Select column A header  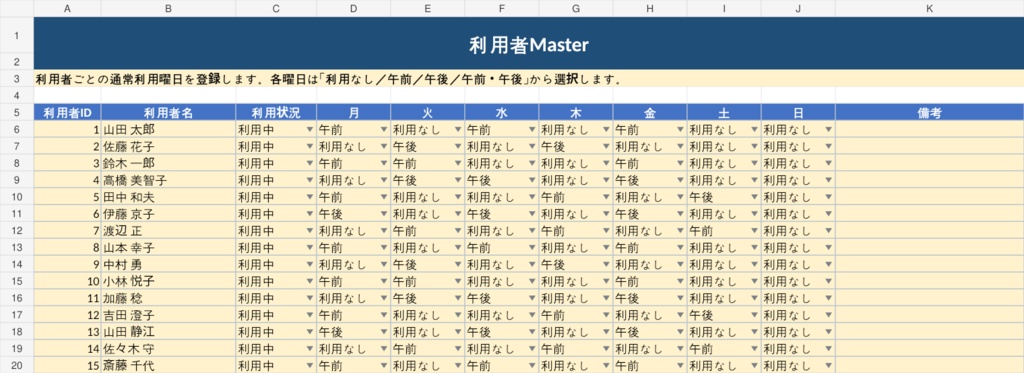click(67, 8)
